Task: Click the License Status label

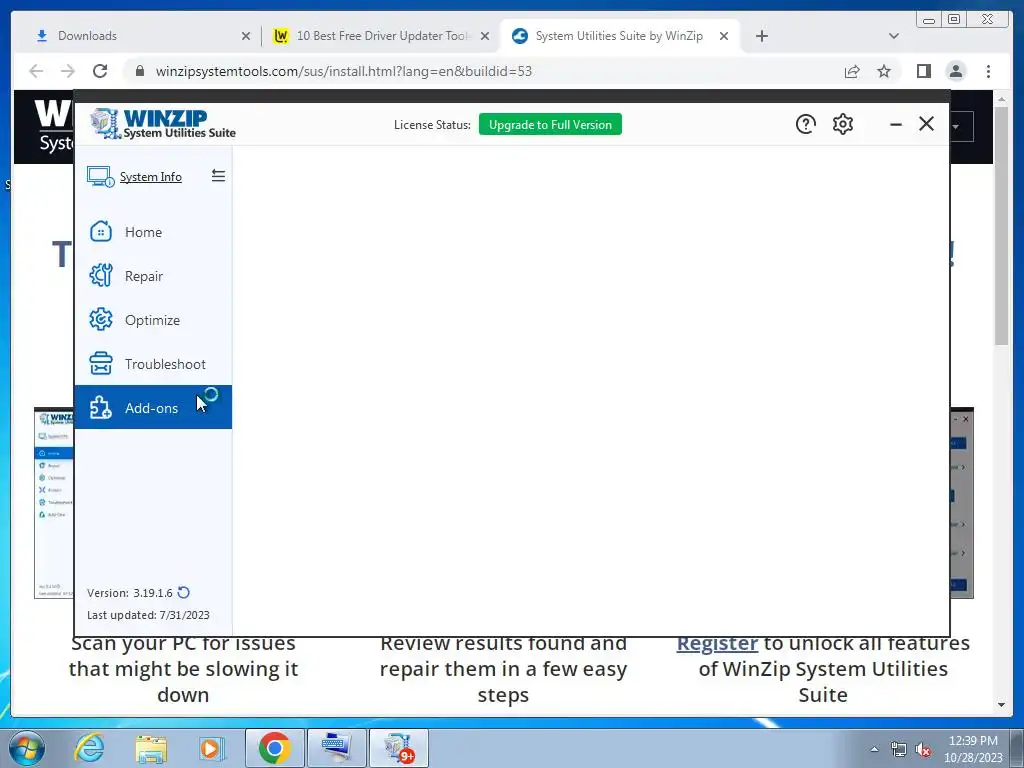Action: (432, 125)
